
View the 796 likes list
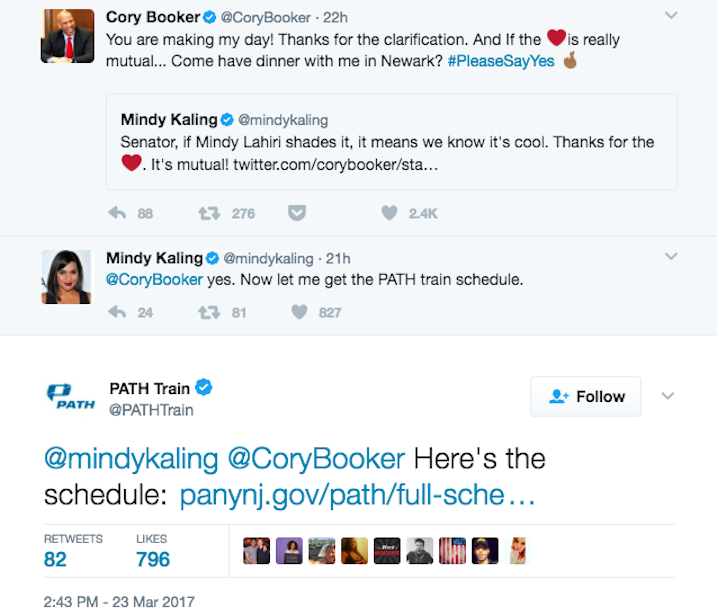pyautogui.click(x=152, y=559)
